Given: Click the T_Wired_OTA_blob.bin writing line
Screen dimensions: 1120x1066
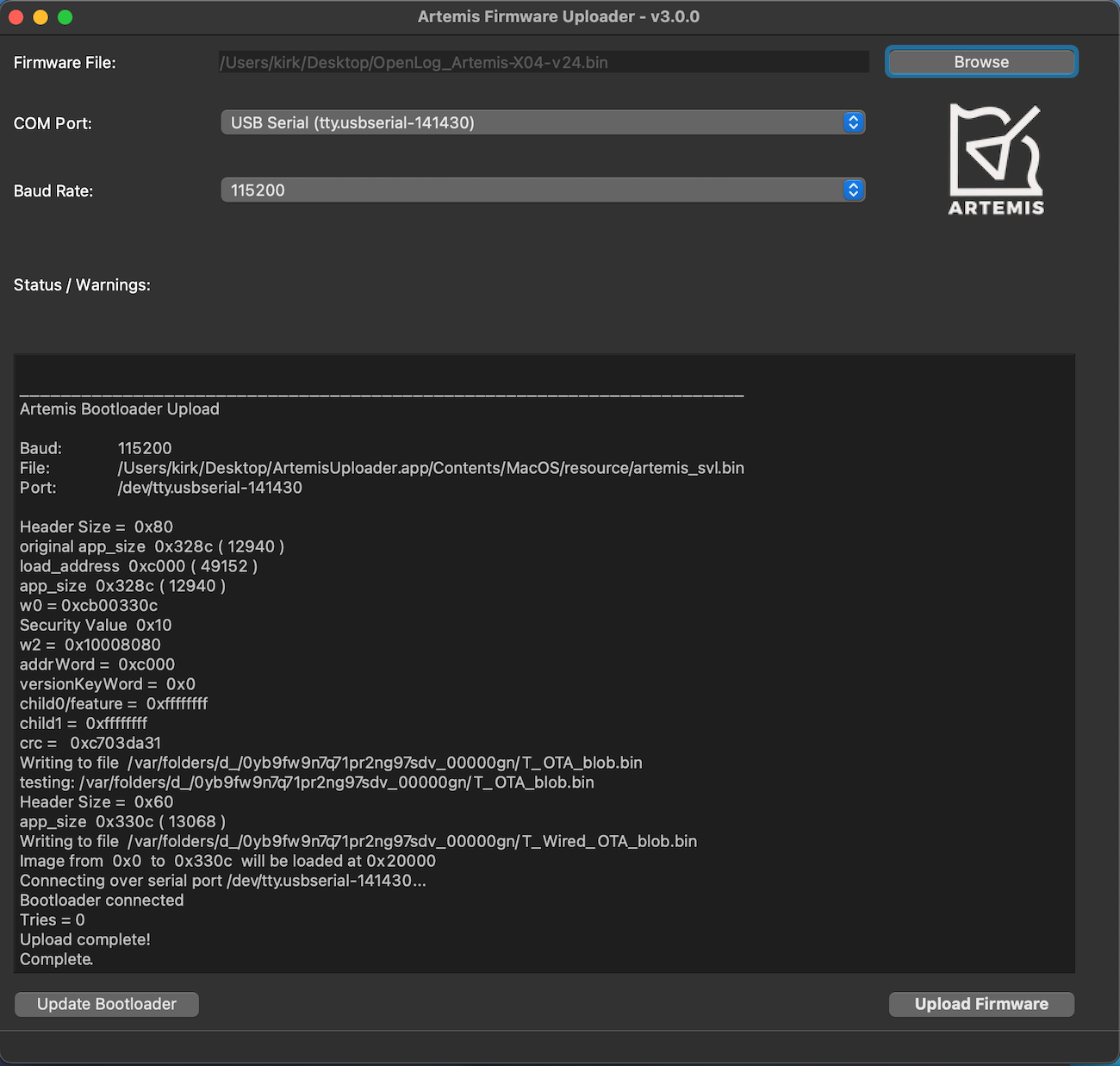Looking at the screenshot, I should click(x=358, y=841).
